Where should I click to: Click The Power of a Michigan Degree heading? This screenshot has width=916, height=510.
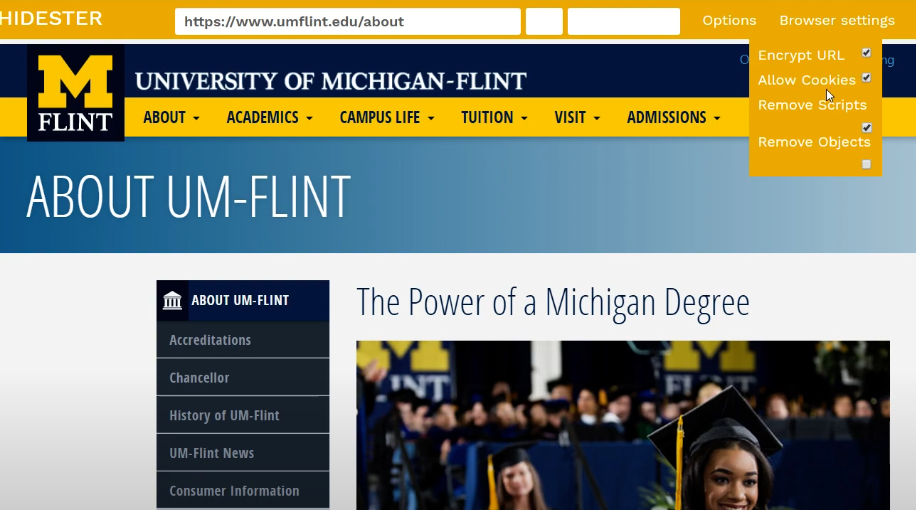[553, 303]
